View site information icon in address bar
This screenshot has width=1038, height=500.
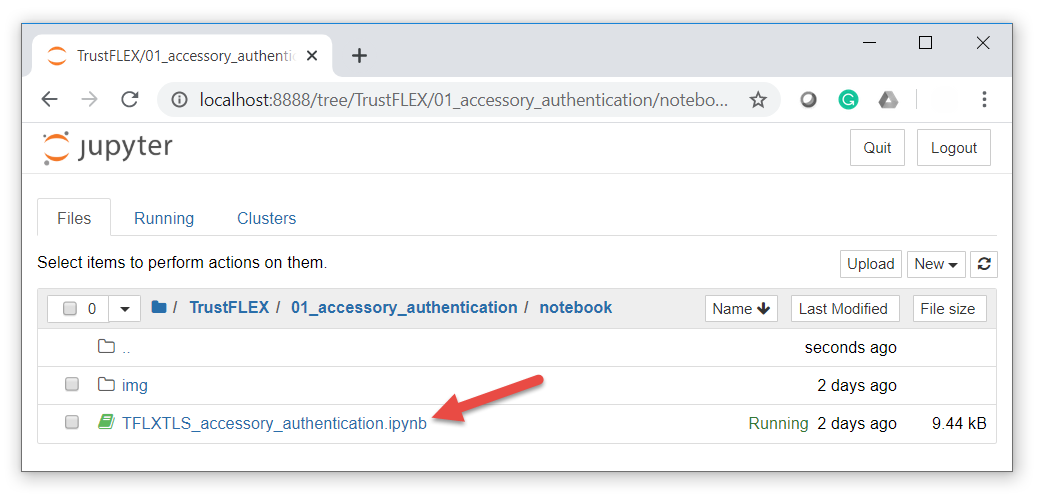pos(179,100)
